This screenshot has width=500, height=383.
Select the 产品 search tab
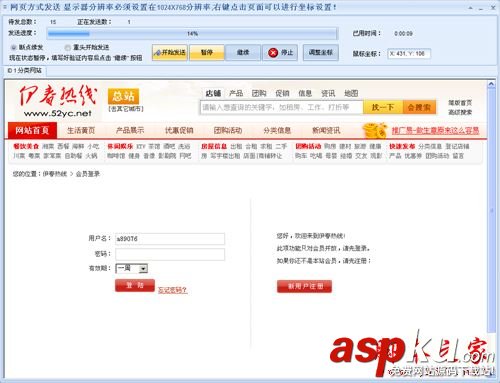[236, 93]
